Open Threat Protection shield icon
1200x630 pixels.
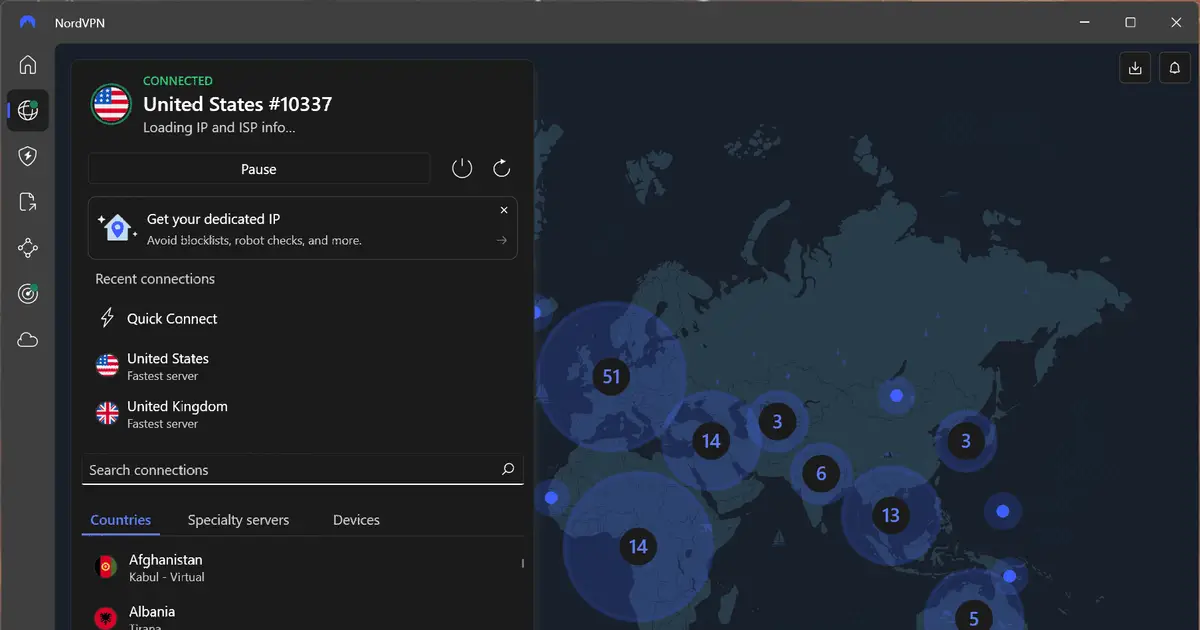[x=28, y=156]
